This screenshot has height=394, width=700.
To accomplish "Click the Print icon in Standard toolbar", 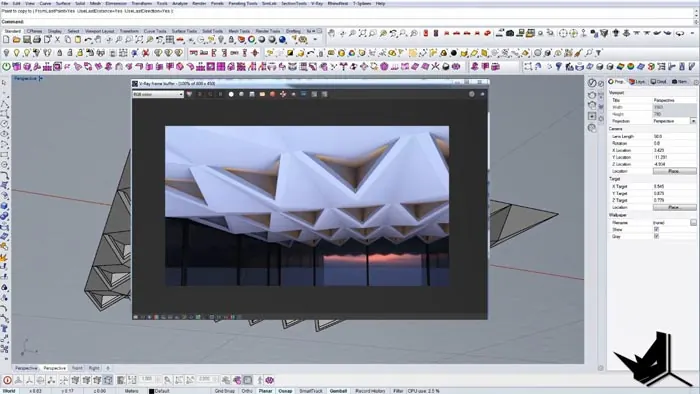I will [37, 40].
